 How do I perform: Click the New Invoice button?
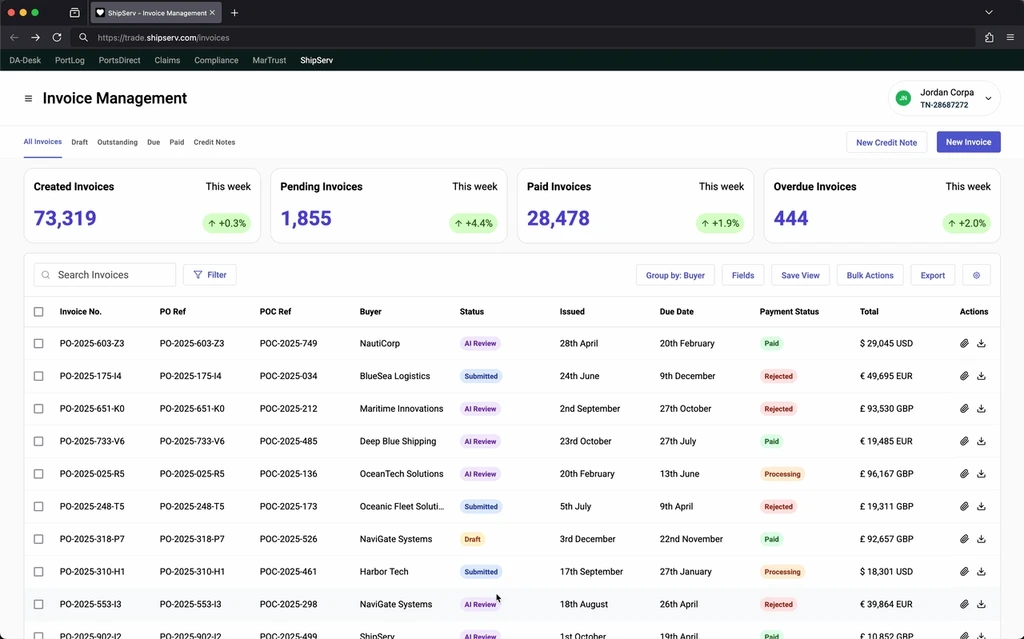(x=968, y=142)
